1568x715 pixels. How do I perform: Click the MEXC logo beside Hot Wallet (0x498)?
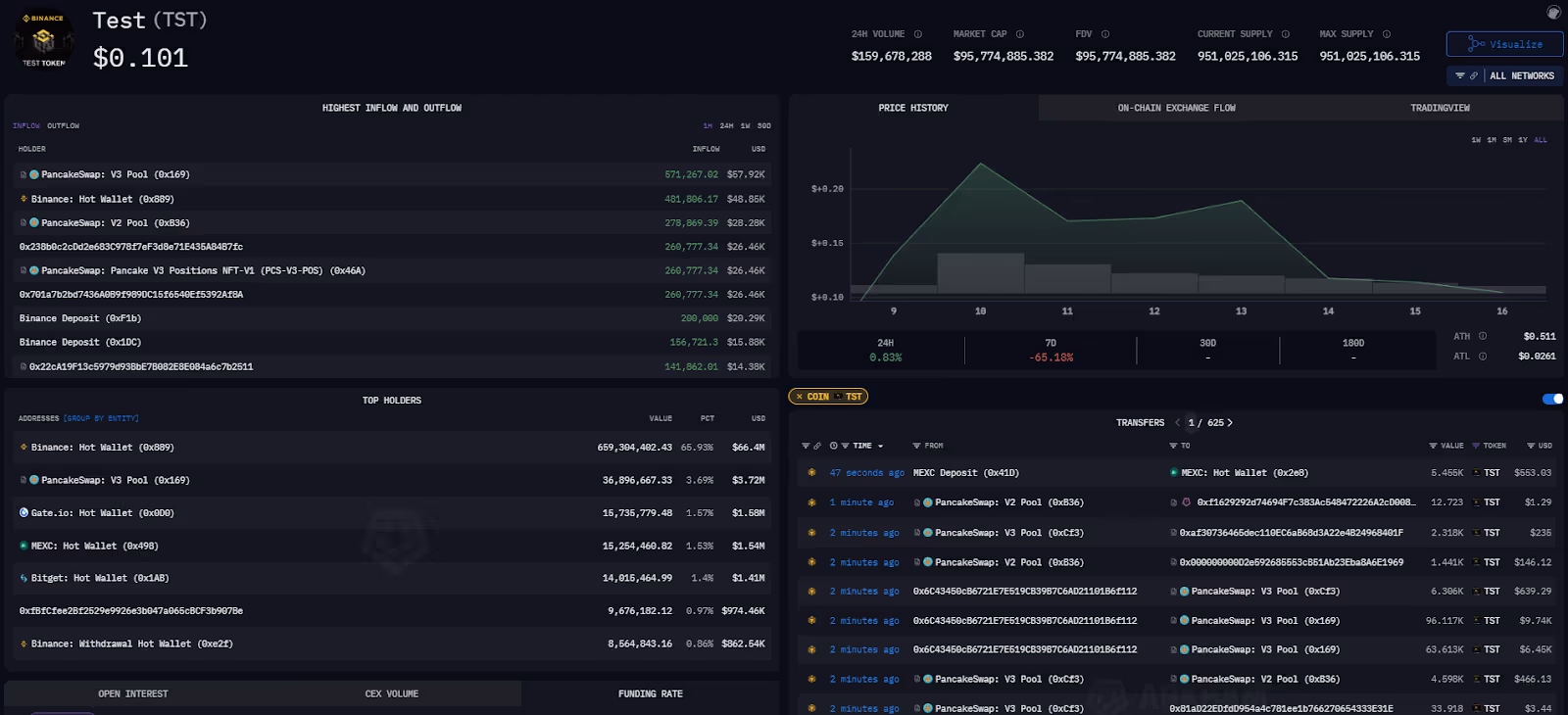24,546
